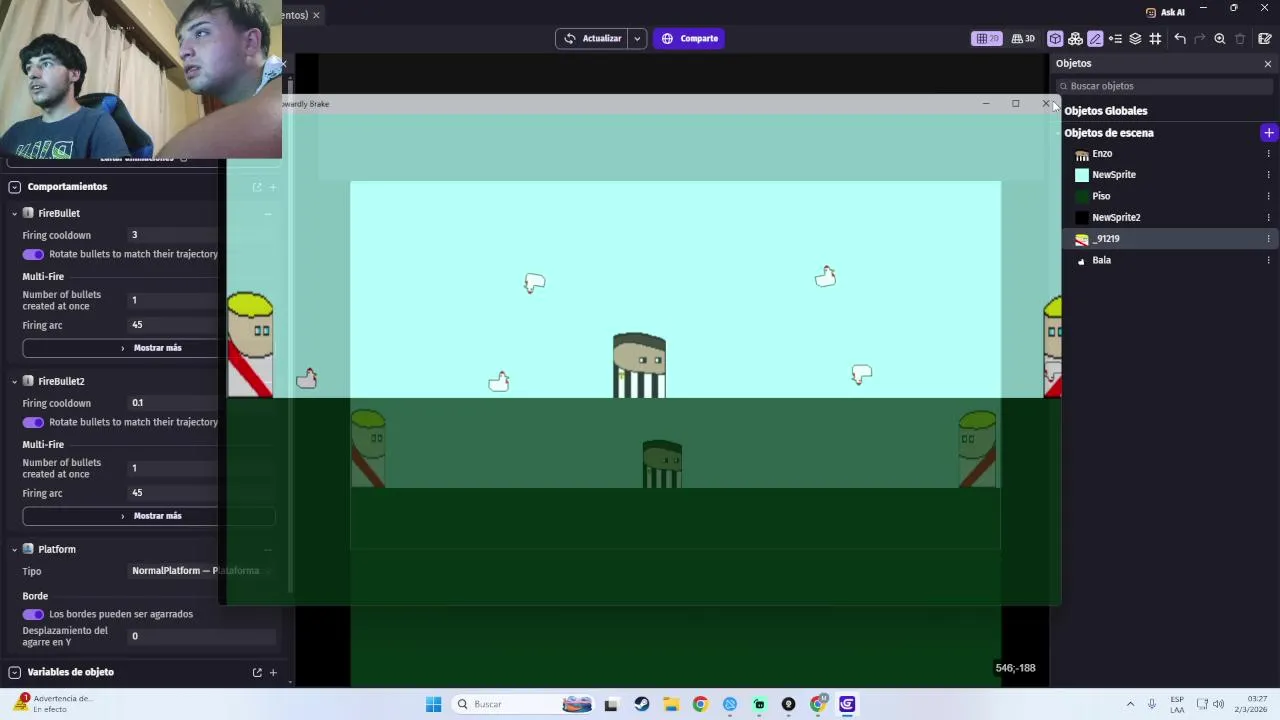The height and width of the screenshot is (720, 1280).
Task: Open the instances list icon
Action: tap(1115, 39)
